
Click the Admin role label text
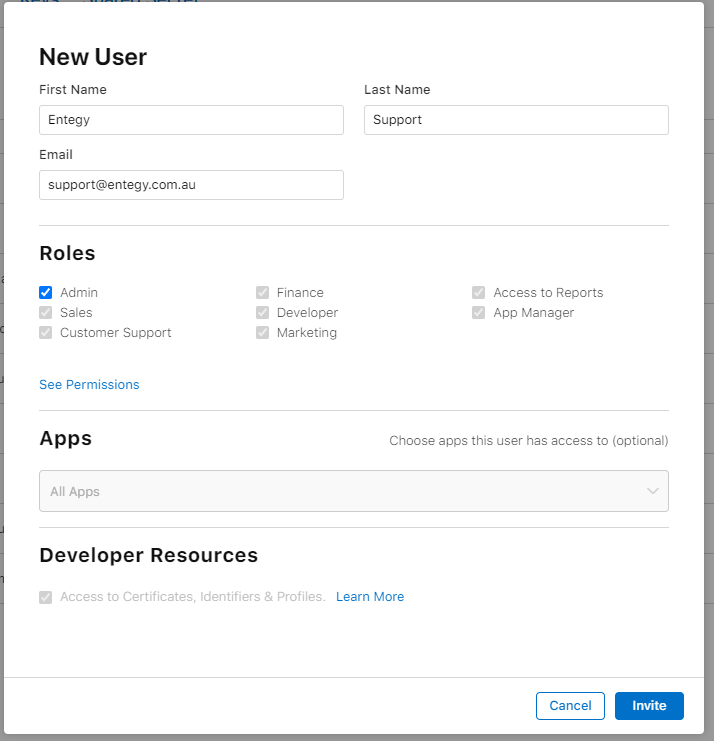tap(79, 293)
